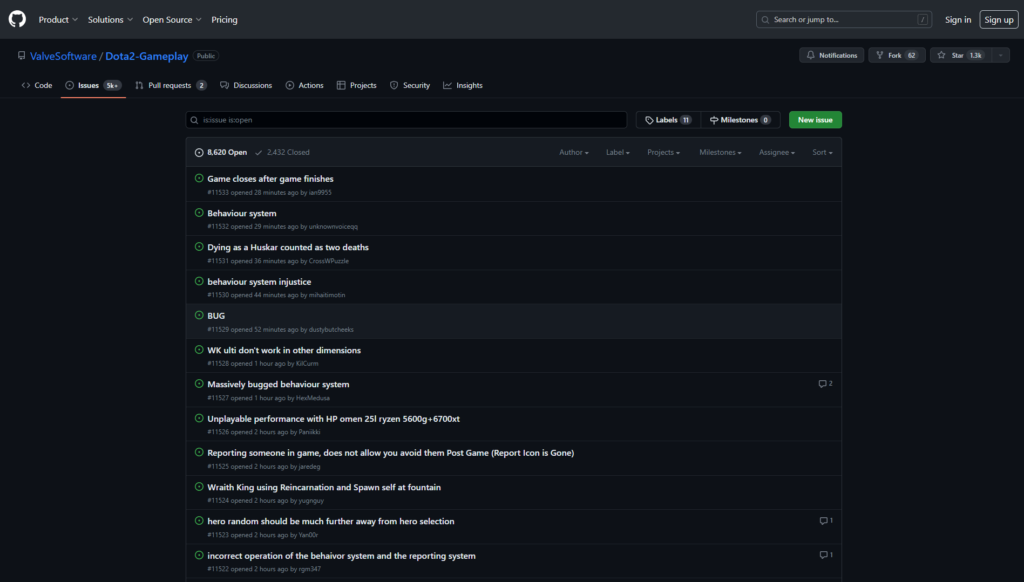Switch to the Pull requests tab
Image resolution: width=1024 pixels, height=582 pixels.
pos(170,85)
